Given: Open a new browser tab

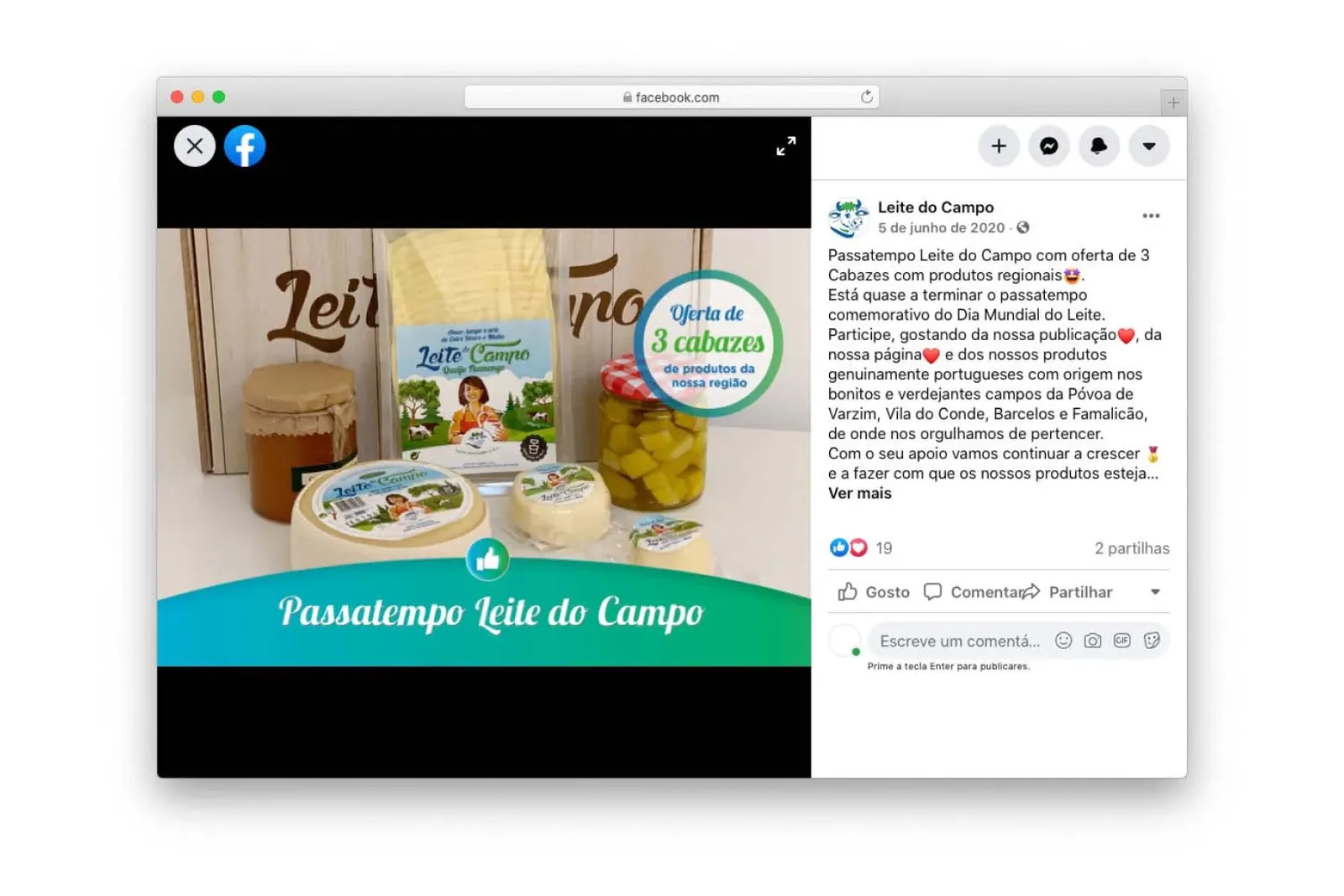Looking at the screenshot, I should point(1173,102).
